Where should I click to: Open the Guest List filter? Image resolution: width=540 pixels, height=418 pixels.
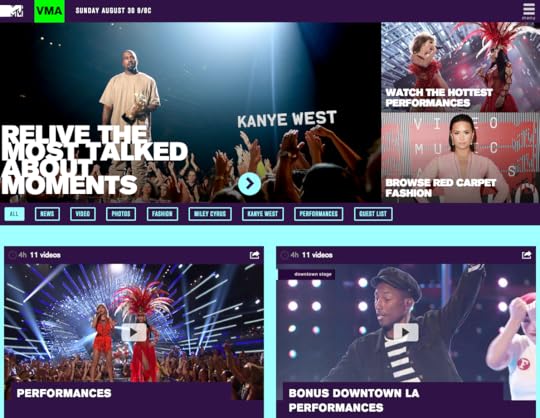pyautogui.click(x=373, y=214)
